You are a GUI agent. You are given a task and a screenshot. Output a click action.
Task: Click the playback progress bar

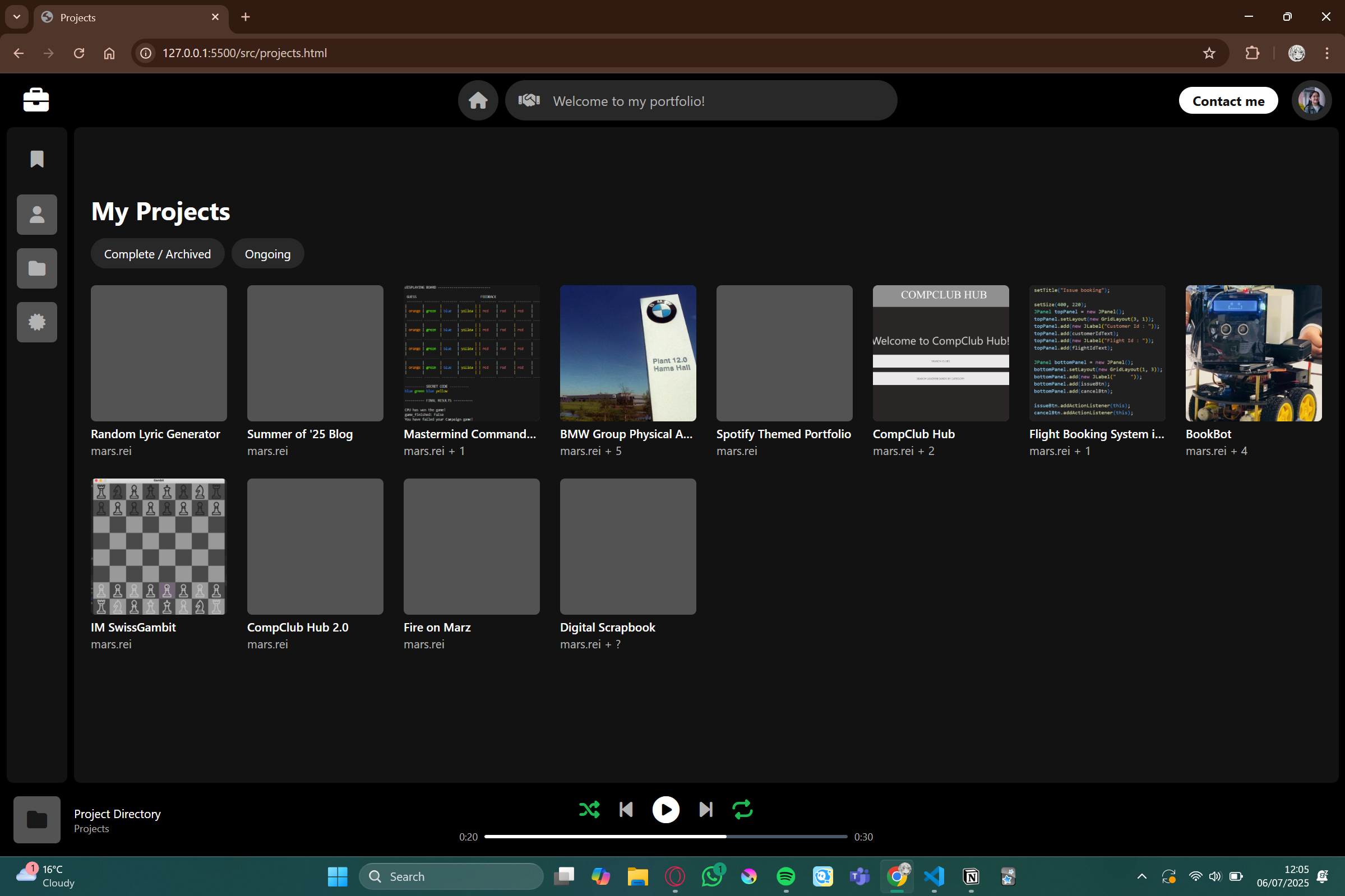665,837
